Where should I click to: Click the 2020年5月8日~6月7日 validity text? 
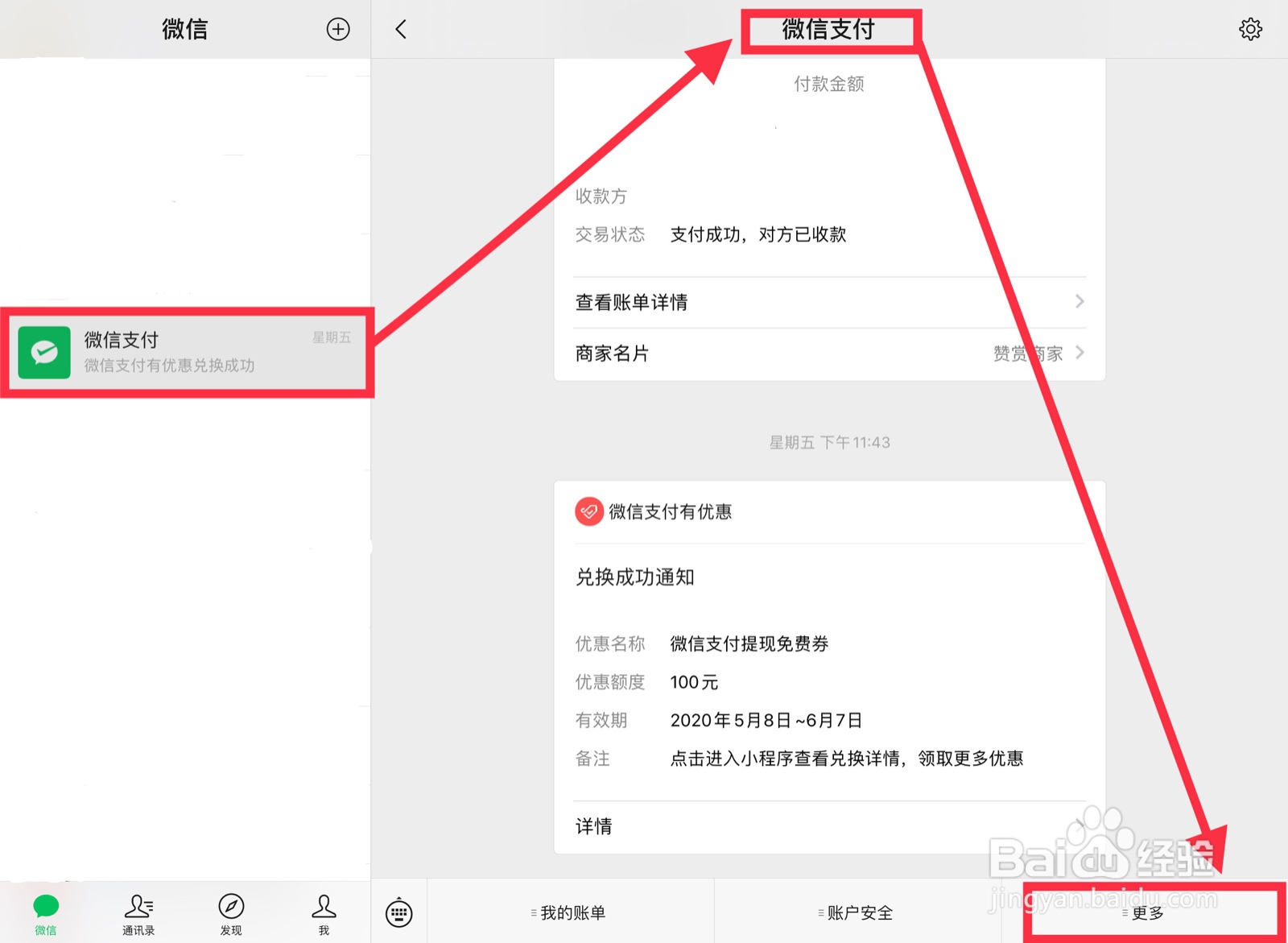(x=766, y=720)
